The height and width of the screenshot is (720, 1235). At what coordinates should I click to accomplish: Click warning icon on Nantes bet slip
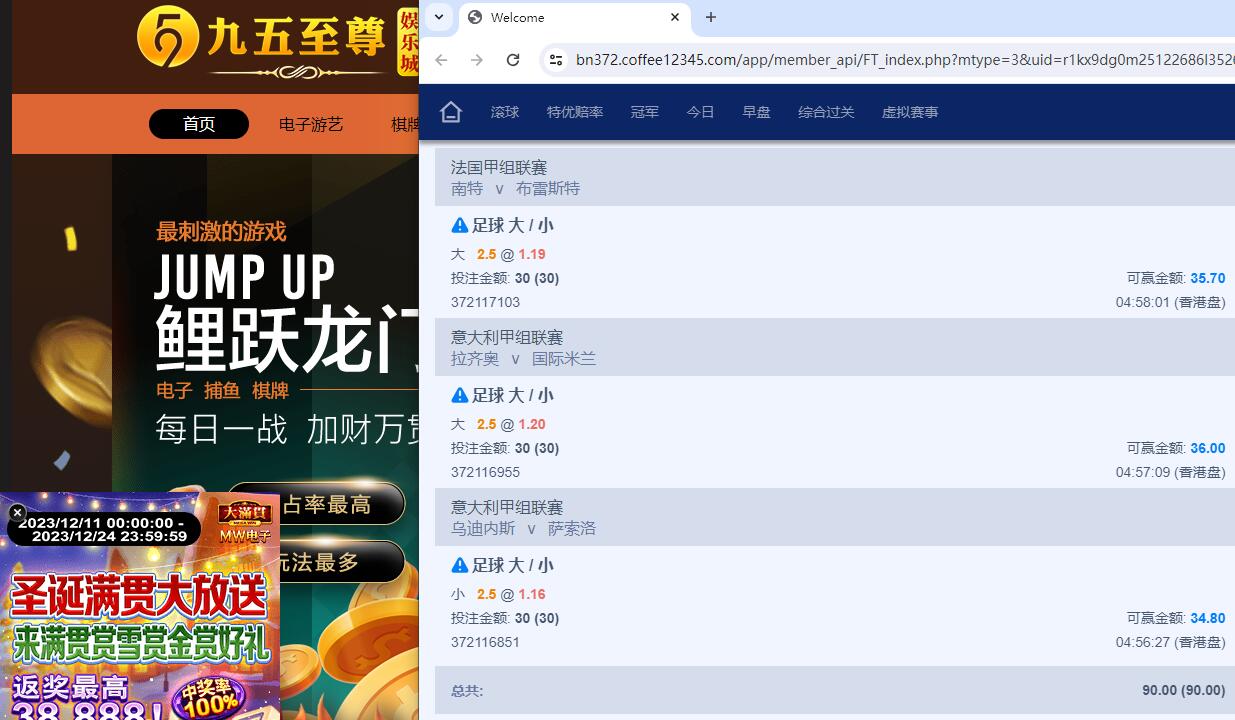(x=460, y=225)
